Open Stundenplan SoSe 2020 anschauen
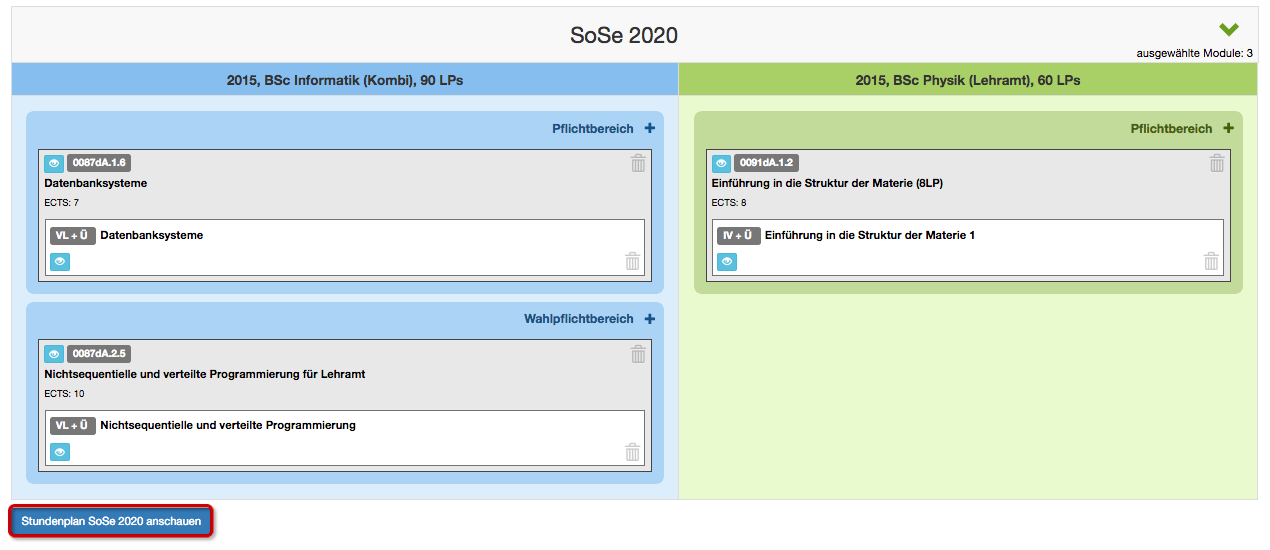The image size is (1270, 550). pyautogui.click(x=111, y=521)
